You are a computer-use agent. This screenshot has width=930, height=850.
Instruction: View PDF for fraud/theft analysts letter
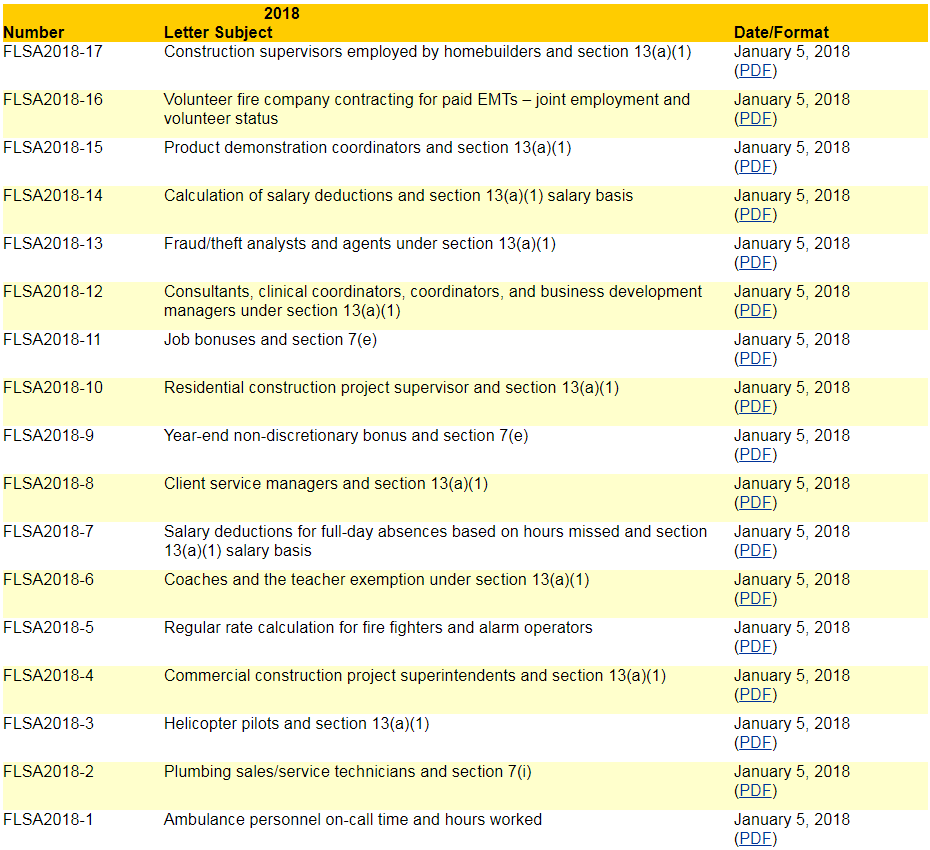pyautogui.click(x=755, y=263)
